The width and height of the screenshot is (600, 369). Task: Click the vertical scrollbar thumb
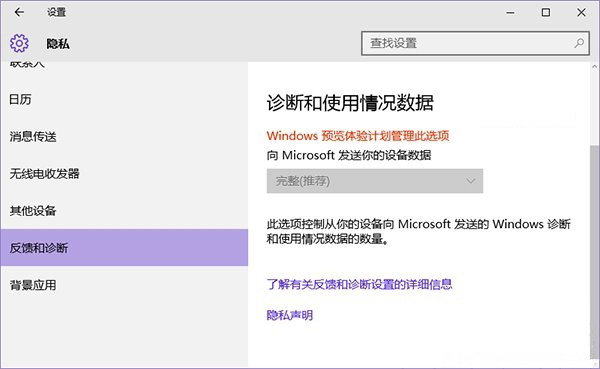pos(594,251)
